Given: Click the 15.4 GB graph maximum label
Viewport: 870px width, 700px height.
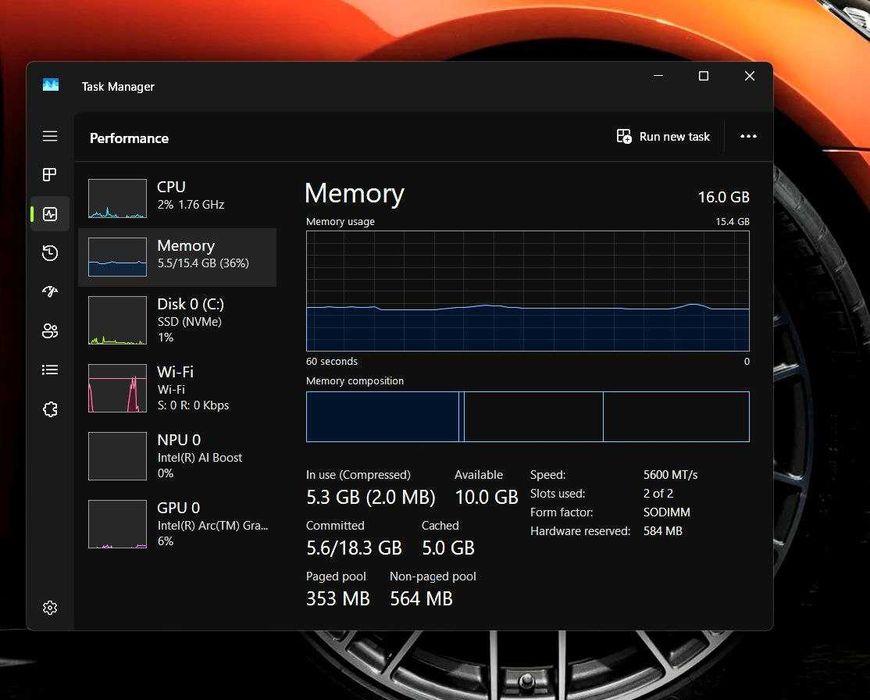Looking at the screenshot, I should coord(732,221).
